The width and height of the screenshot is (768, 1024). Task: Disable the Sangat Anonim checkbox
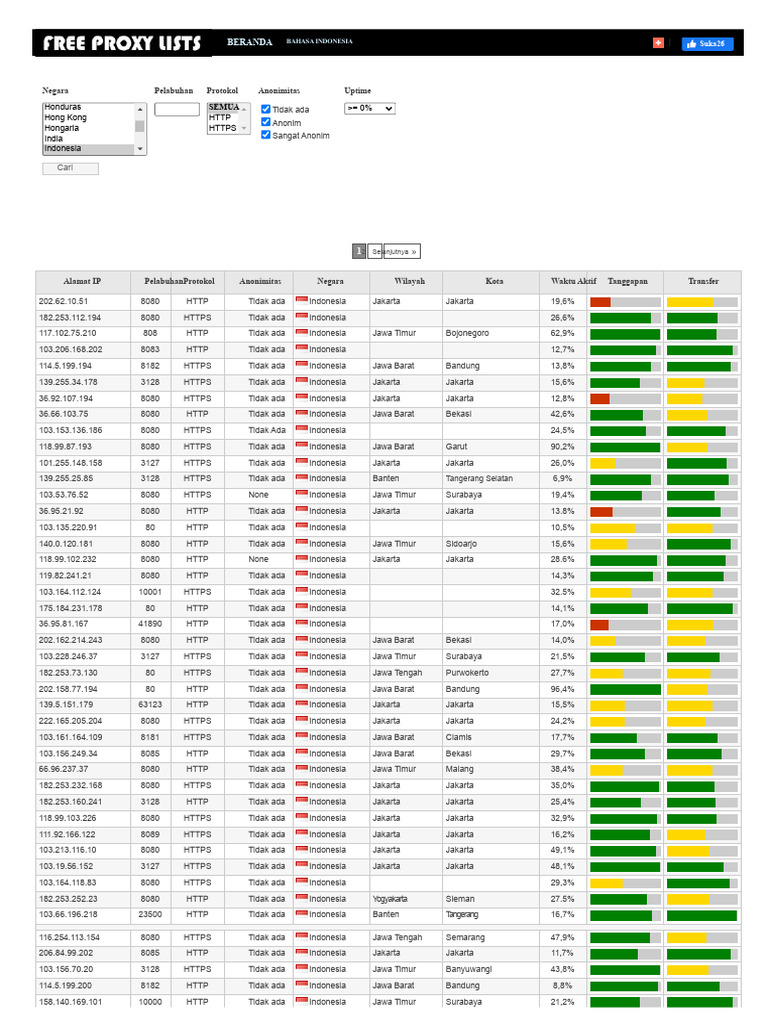pyautogui.click(x=266, y=135)
